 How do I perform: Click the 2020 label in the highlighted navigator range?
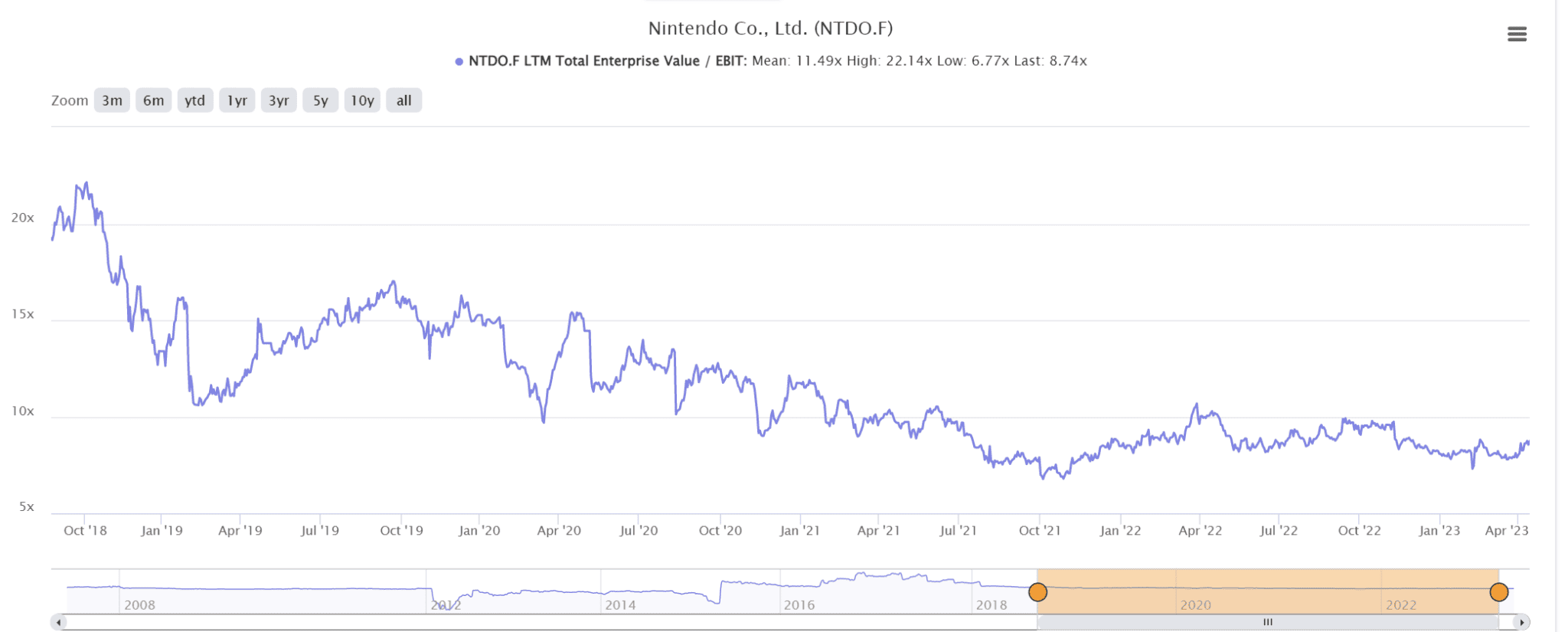click(1195, 605)
